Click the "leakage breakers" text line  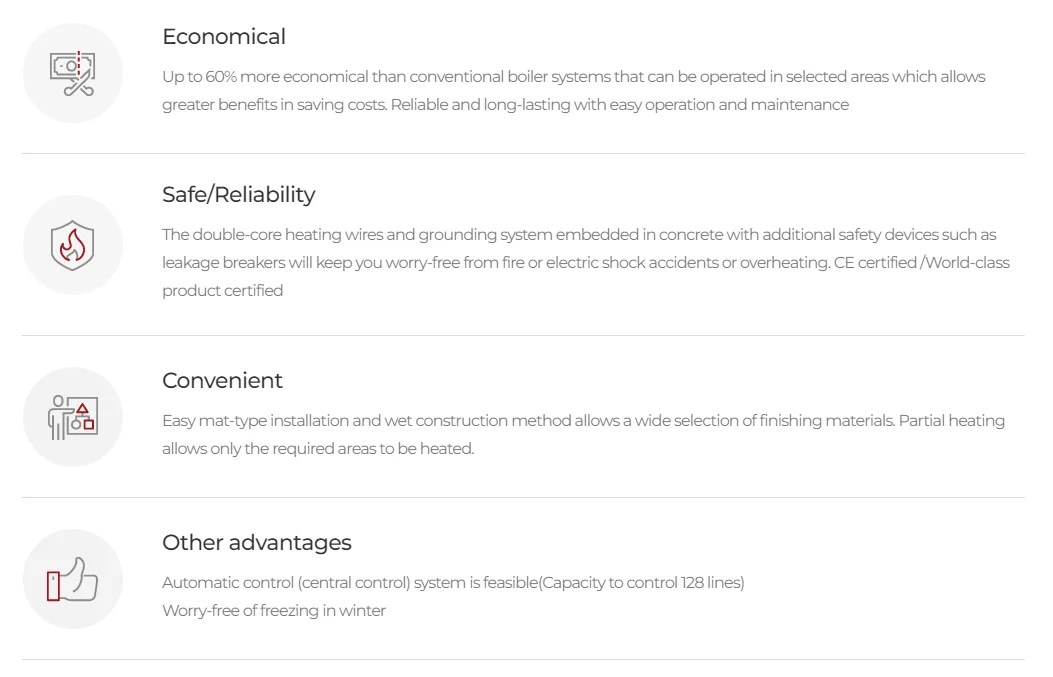[x=495, y=263]
